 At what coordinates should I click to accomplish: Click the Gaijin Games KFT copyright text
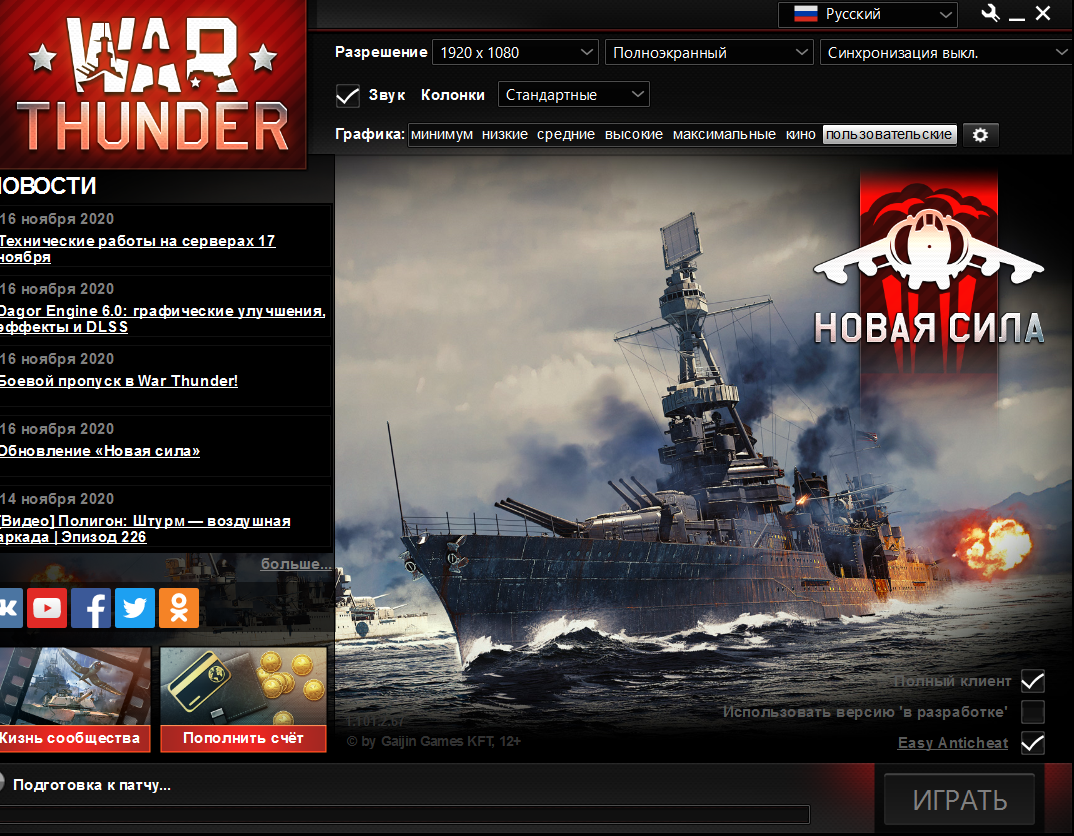tap(434, 741)
